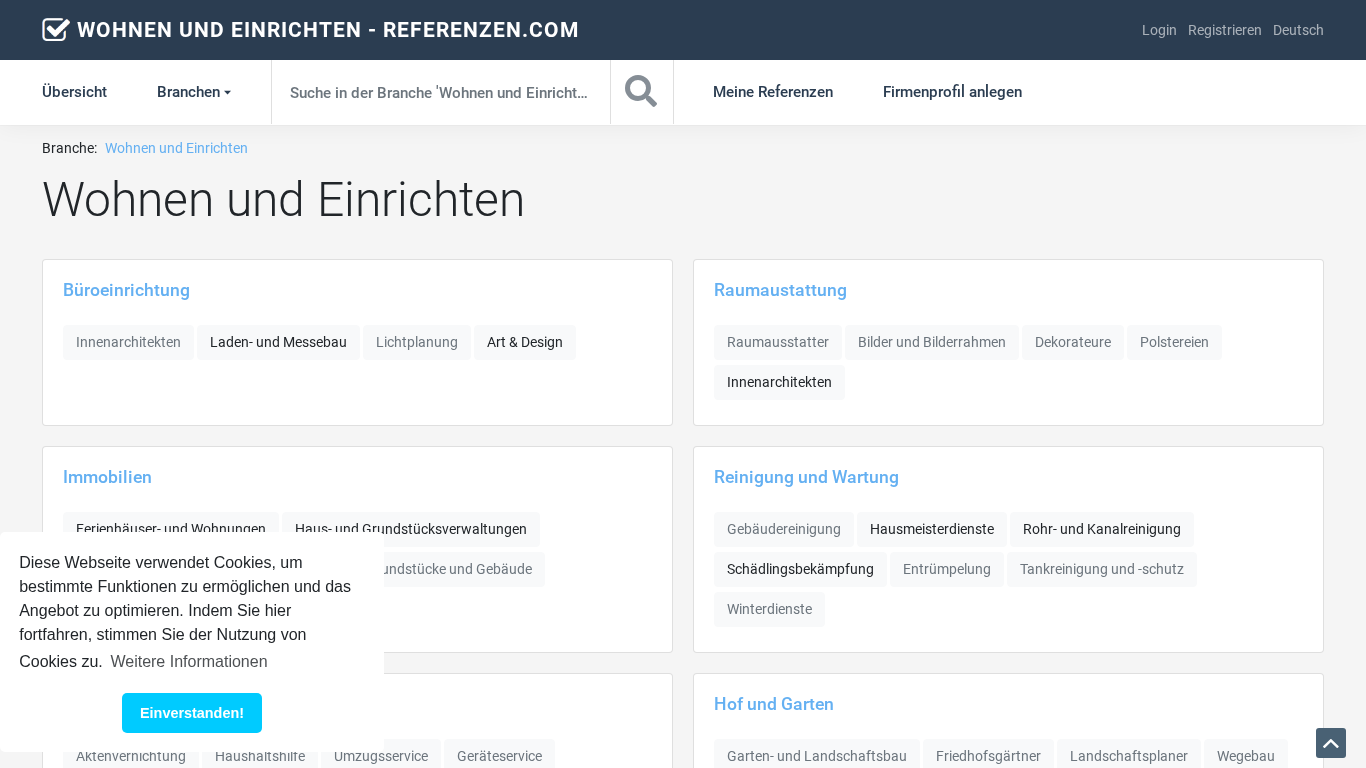The width and height of the screenshot is (1366, 768).
Task: Choose the Schädlingsbekämpfung tag
Action: tap(800, 569)
